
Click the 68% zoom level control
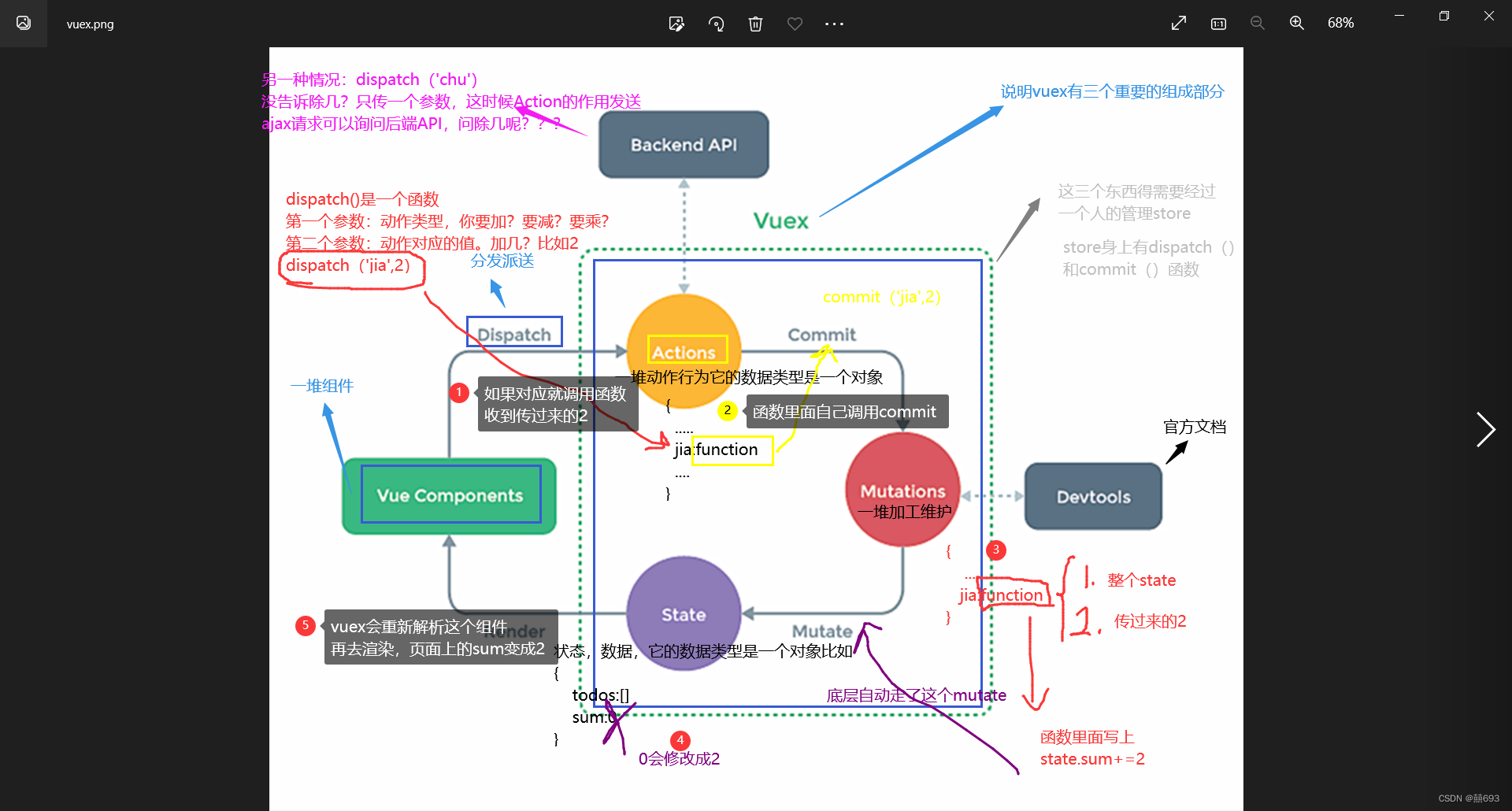(1340, 23)
